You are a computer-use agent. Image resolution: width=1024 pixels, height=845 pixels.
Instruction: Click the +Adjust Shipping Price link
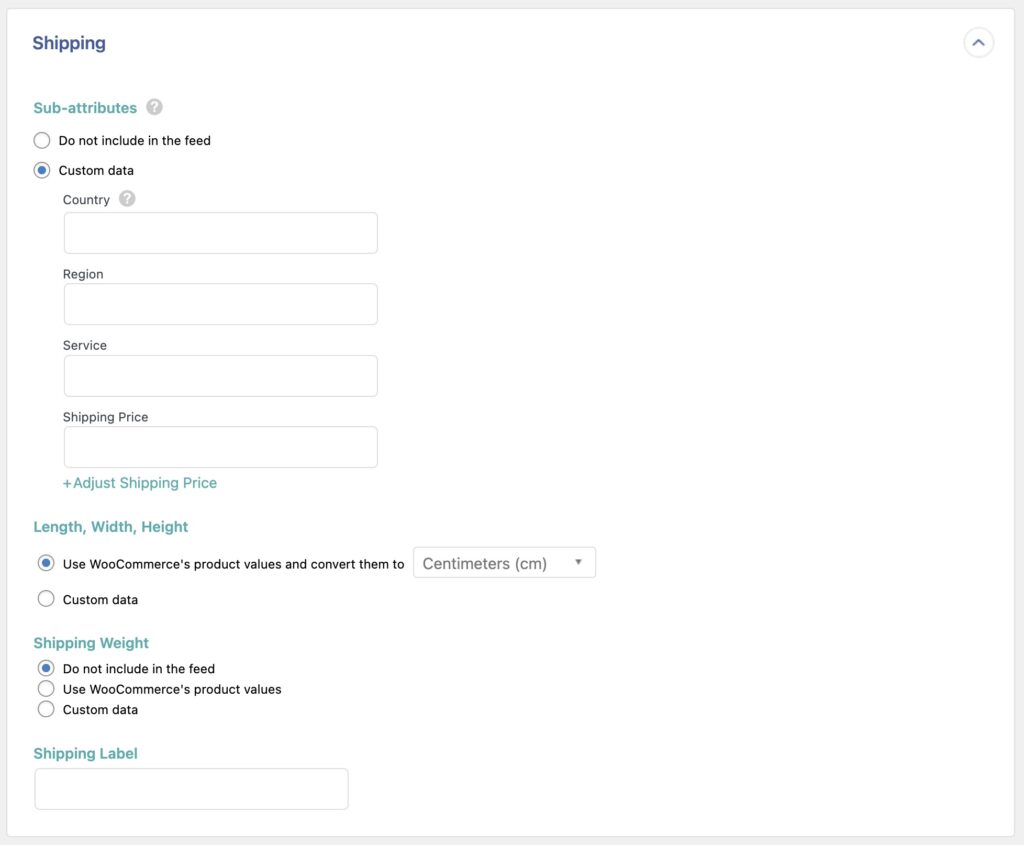point(140,482)
